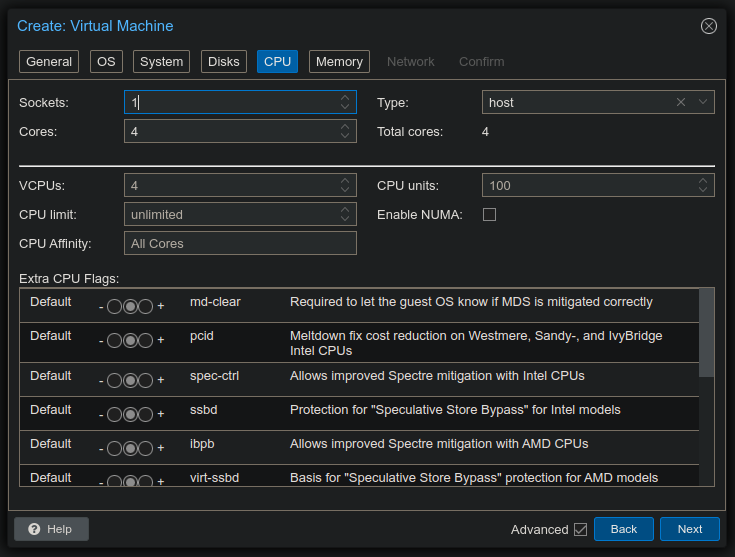Open the CPU Type dropdown
The image size is (735, 557).
click(703, 102)
